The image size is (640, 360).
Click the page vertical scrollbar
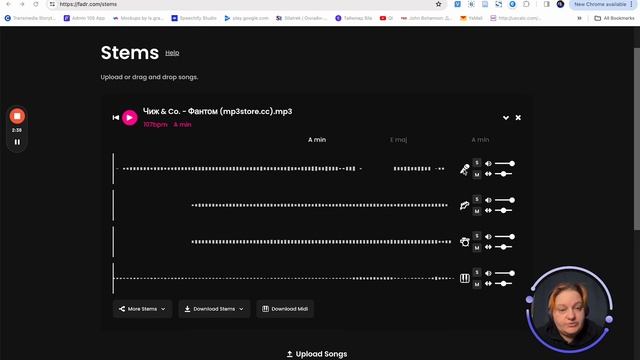tap(637, 139)
